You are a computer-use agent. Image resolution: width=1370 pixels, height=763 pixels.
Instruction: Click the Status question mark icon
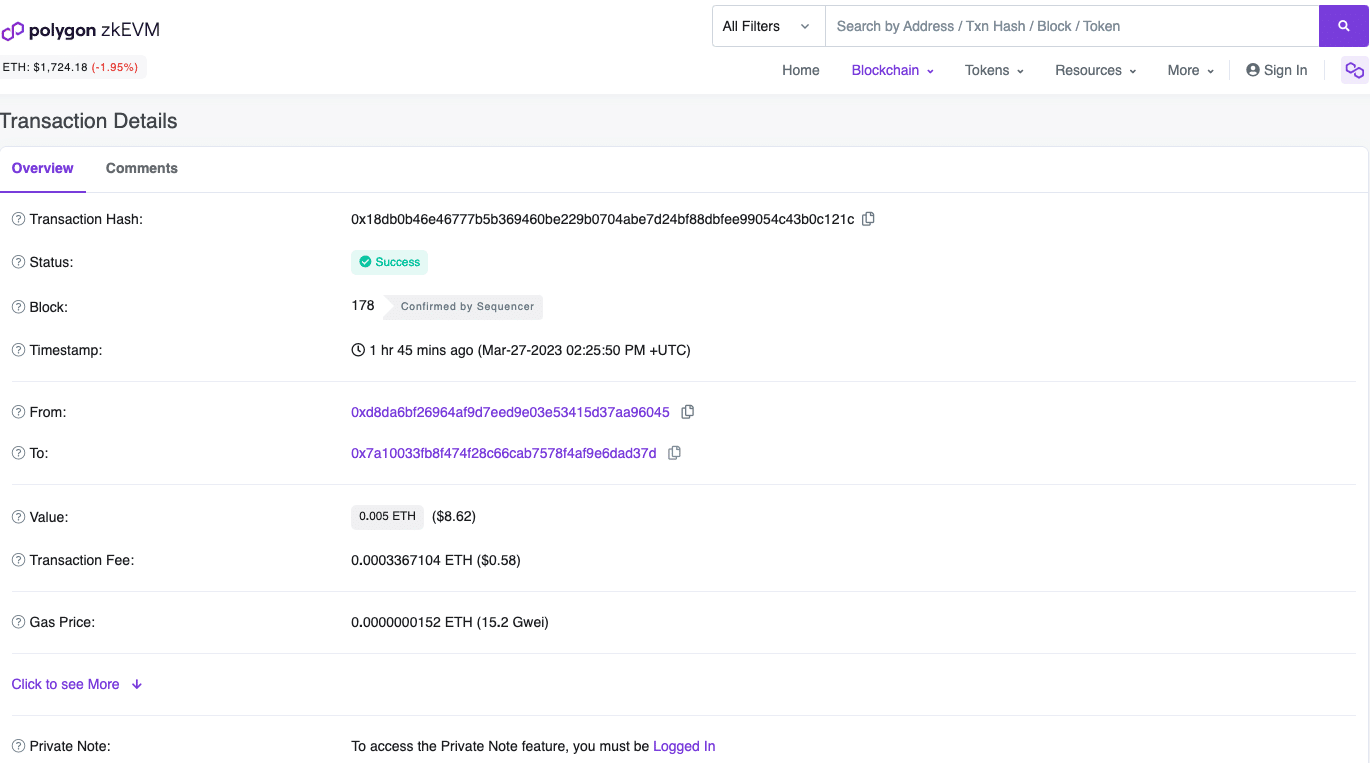(x=16, y=262)
